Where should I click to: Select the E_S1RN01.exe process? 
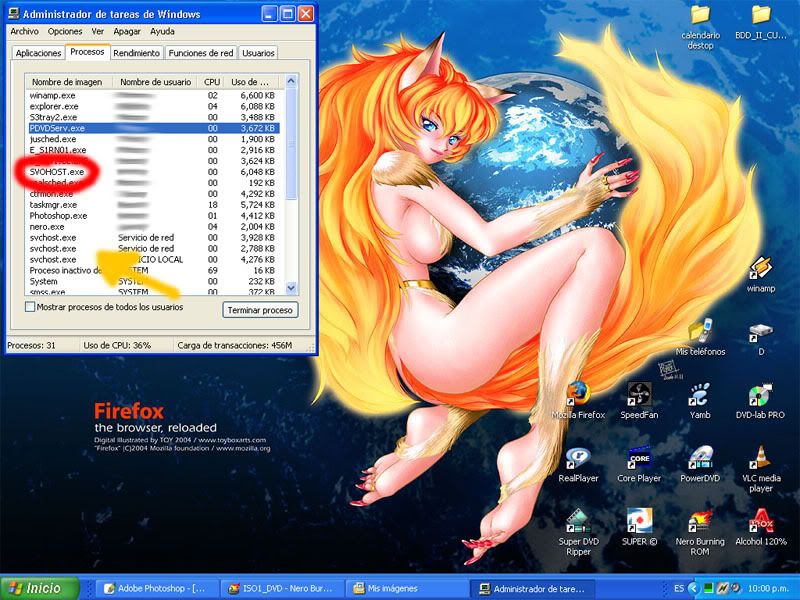click(x=154, y=150)
